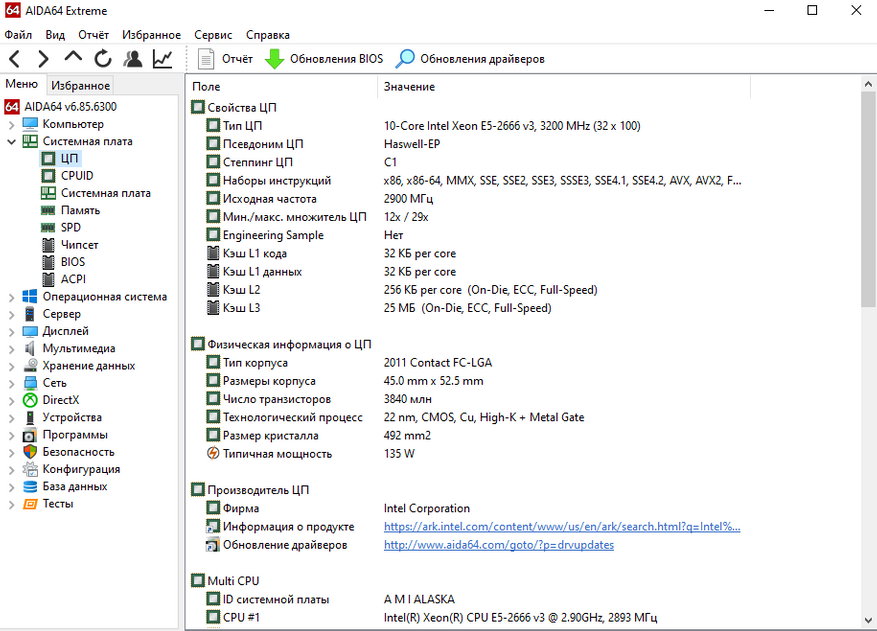Go up one level with Up arrow
Viewport: 877px width, 631px height.
73,58
